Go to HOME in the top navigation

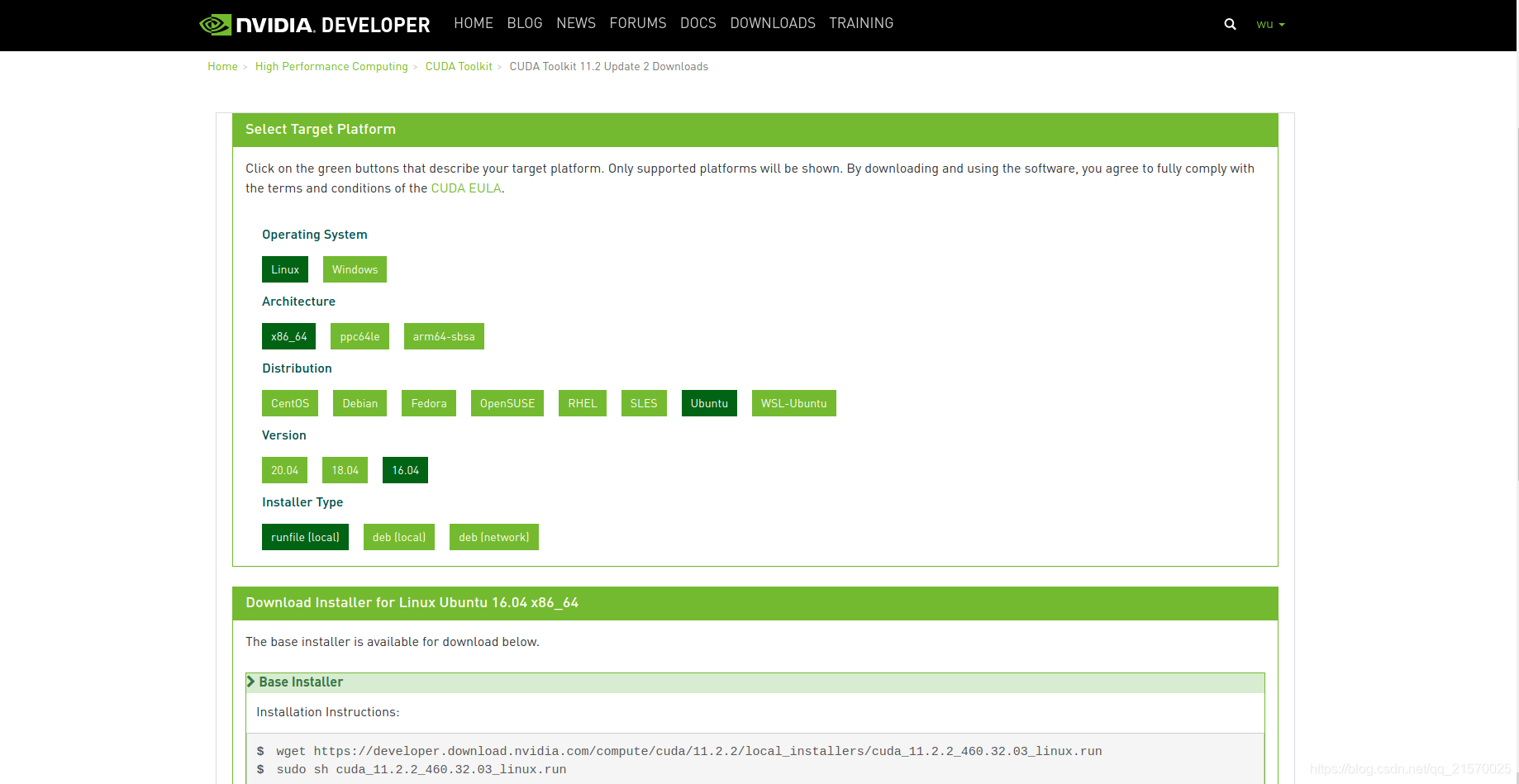point(474,23)
